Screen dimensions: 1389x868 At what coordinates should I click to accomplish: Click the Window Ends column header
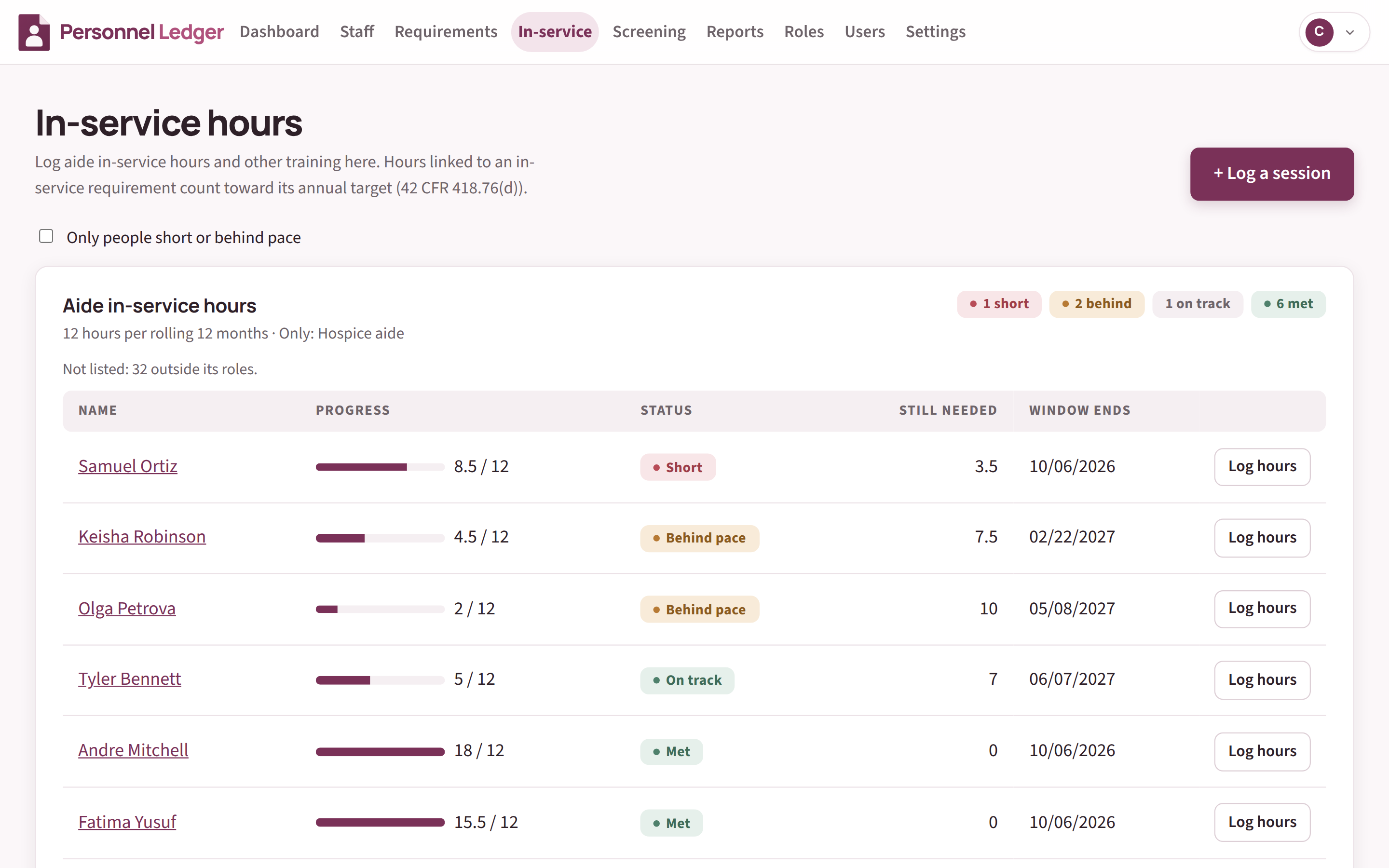point(1079,410)
